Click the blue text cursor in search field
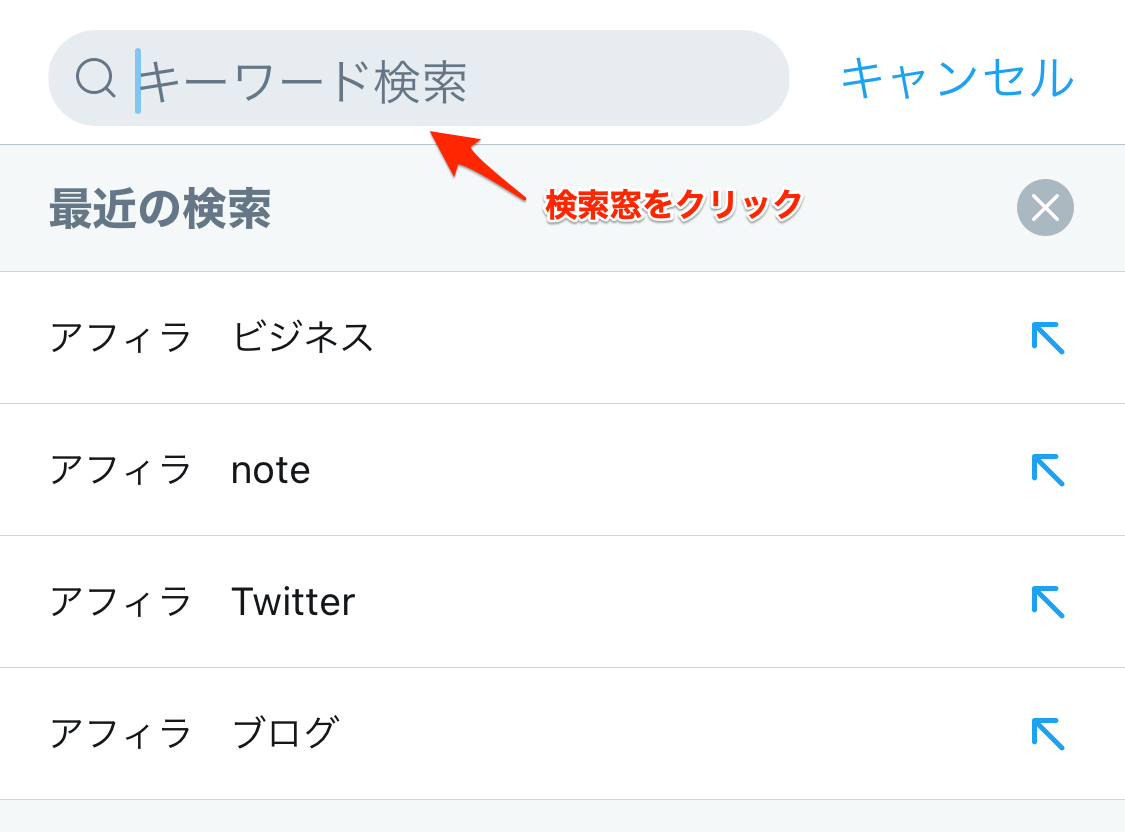1125x832 pixels. (x=138, y=80)
